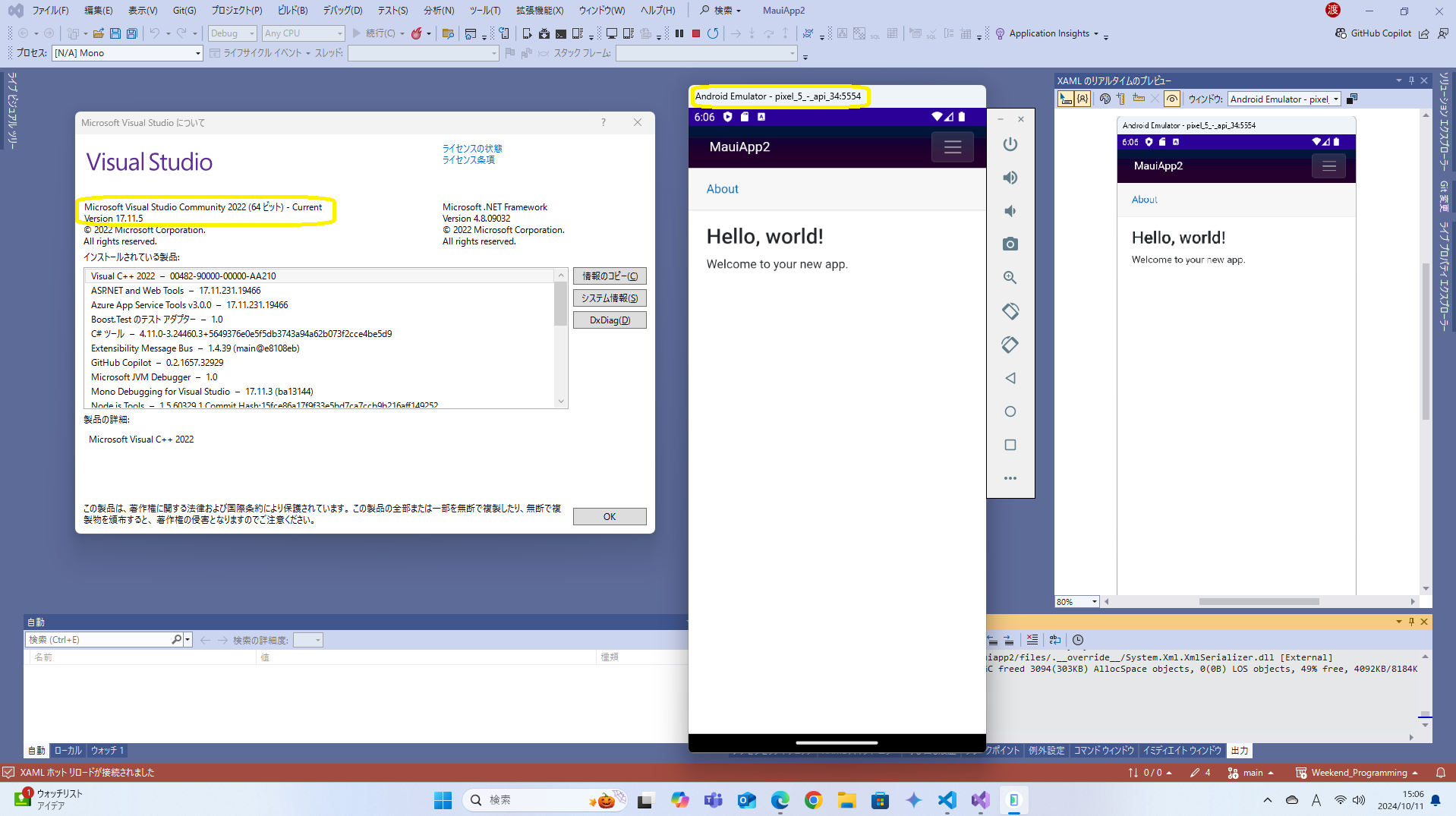Open the ライセンスの状態 link
This screenshot has height=816, width=1456.
tap(472, 149)
